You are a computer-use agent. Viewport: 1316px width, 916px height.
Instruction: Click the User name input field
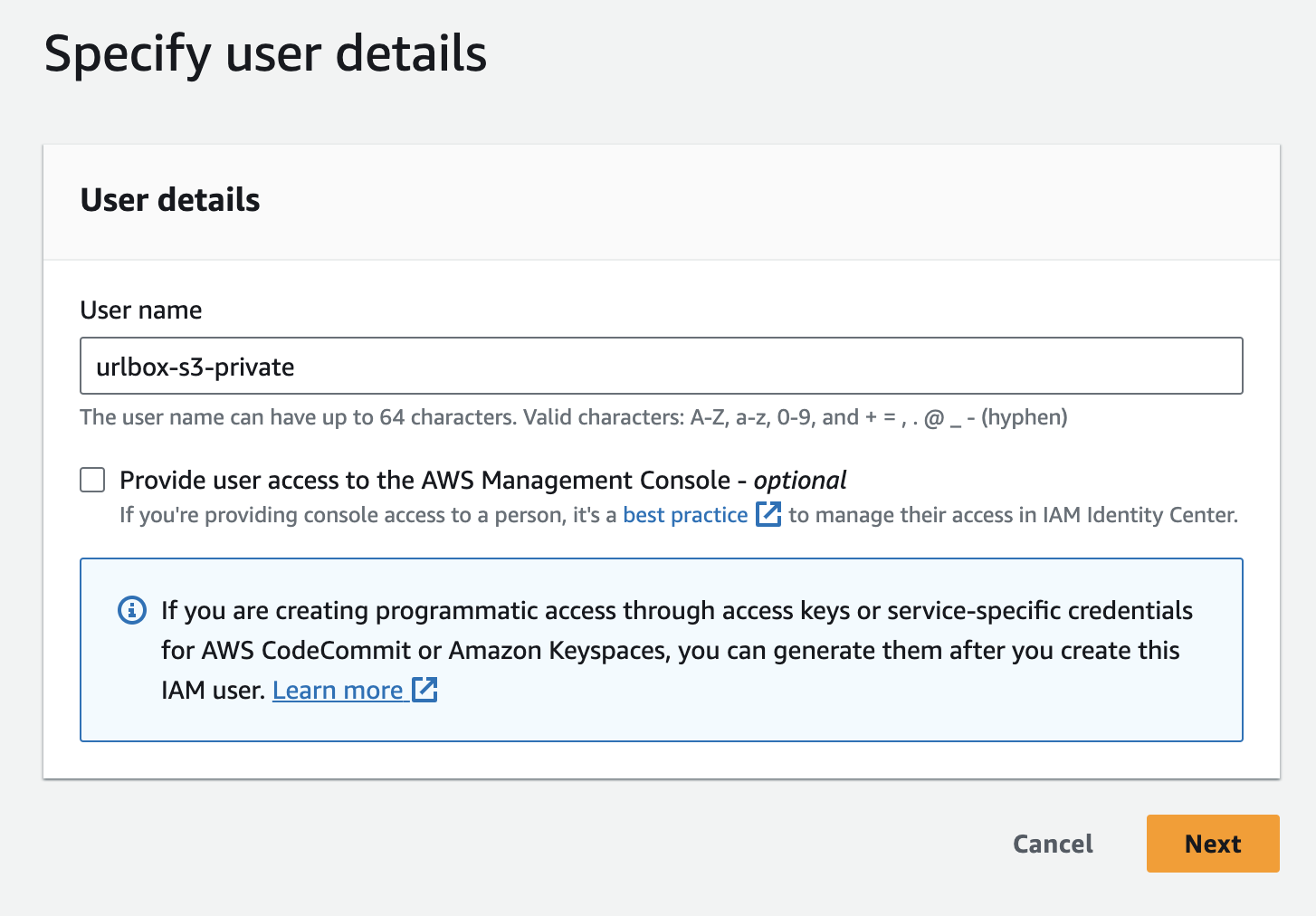pyautogui.click(x=661, y=367)
